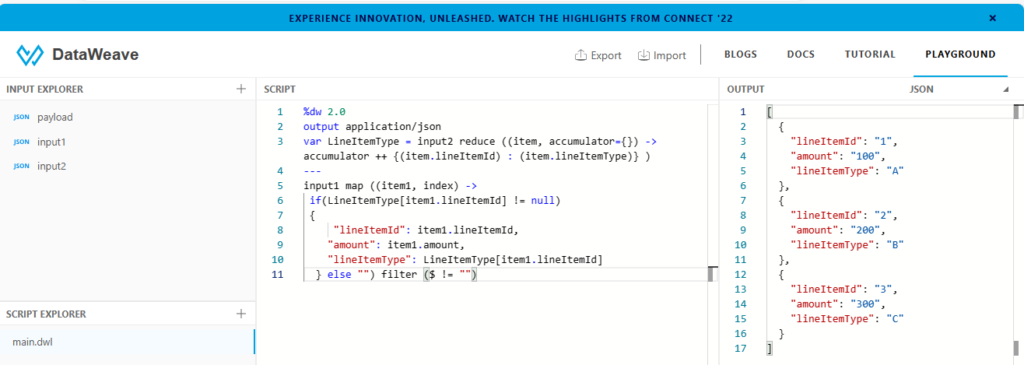1024x365 pixels.
Task: Open the BLOGS menu item
Action: pos(741,55)
